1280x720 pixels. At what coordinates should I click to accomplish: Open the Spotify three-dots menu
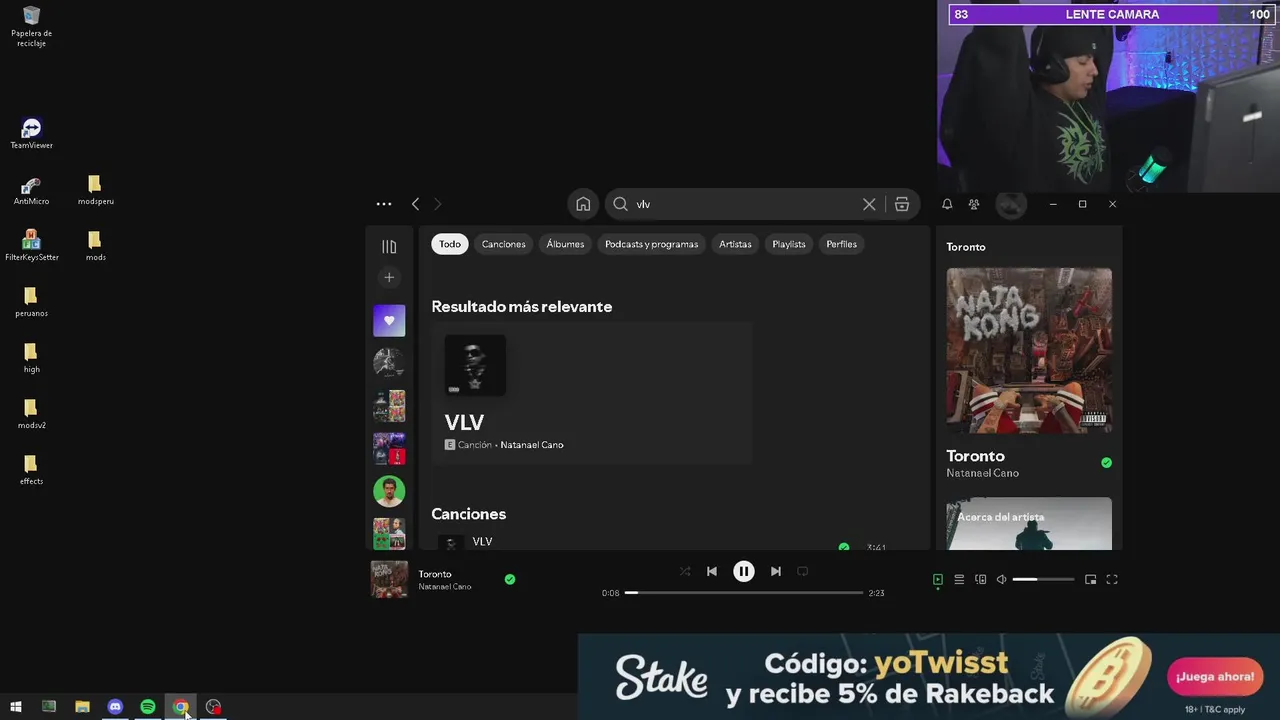pos(384,204)
